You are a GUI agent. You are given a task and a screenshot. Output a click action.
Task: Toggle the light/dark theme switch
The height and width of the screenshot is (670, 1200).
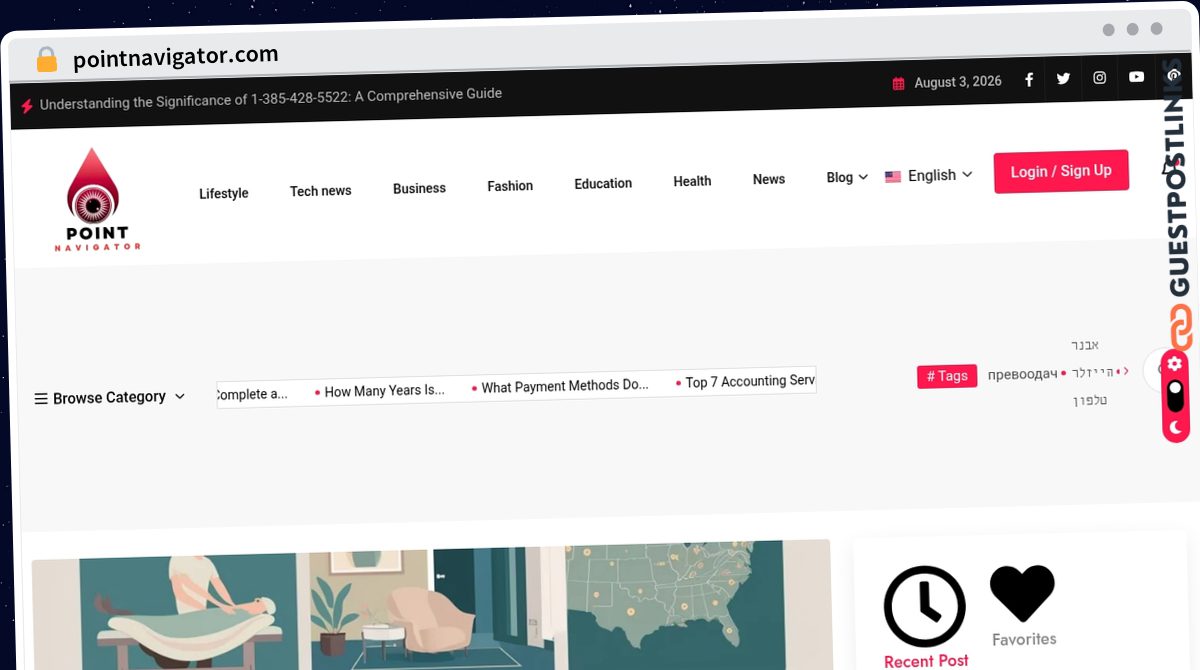point(1175,395)
